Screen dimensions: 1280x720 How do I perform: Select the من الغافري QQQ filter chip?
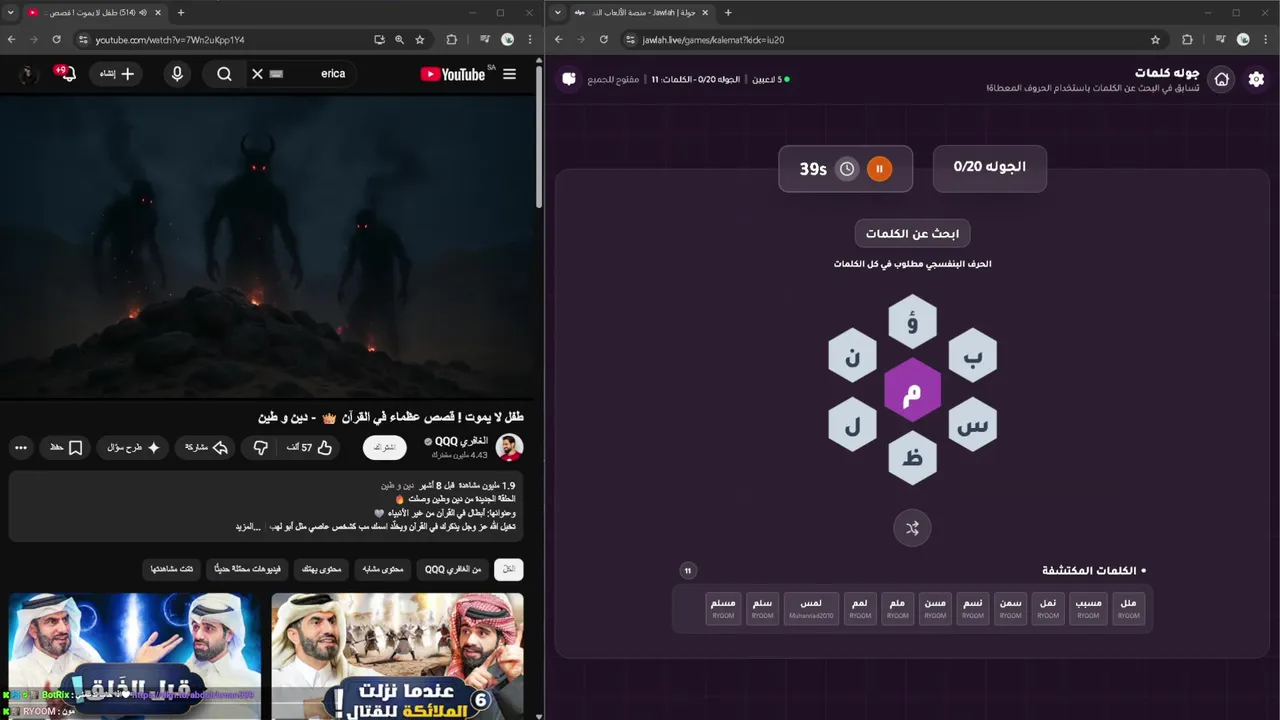coord(452,569)
